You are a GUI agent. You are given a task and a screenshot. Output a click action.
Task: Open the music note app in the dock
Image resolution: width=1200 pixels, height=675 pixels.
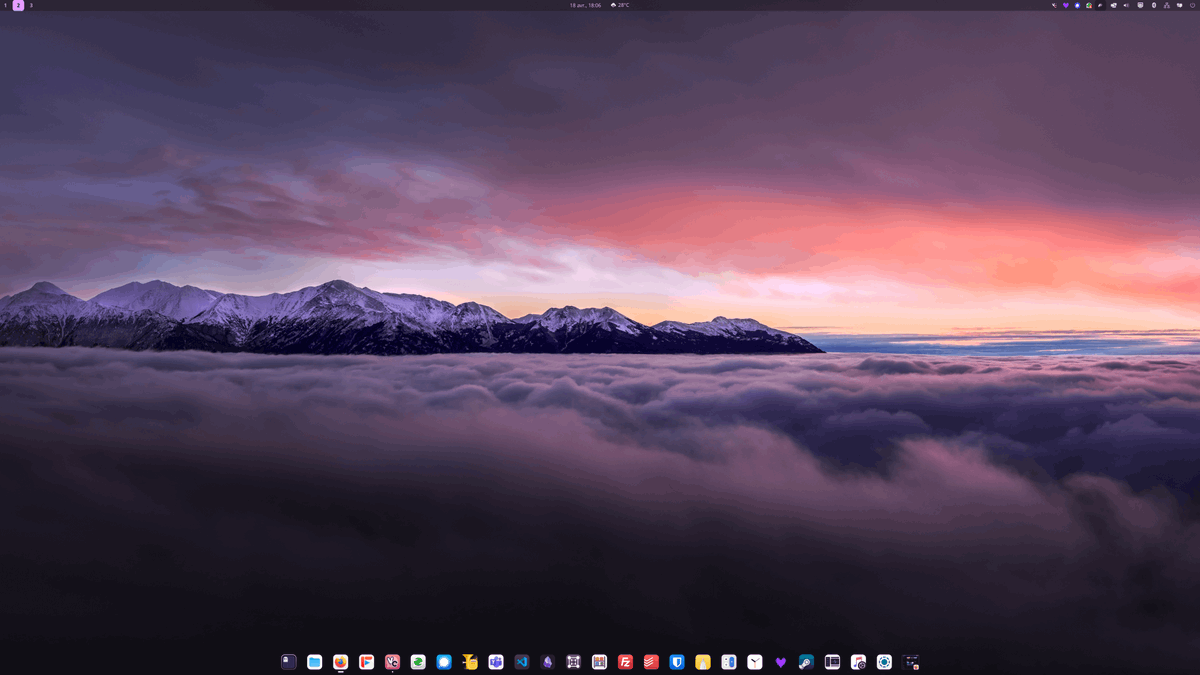point(860,661)
